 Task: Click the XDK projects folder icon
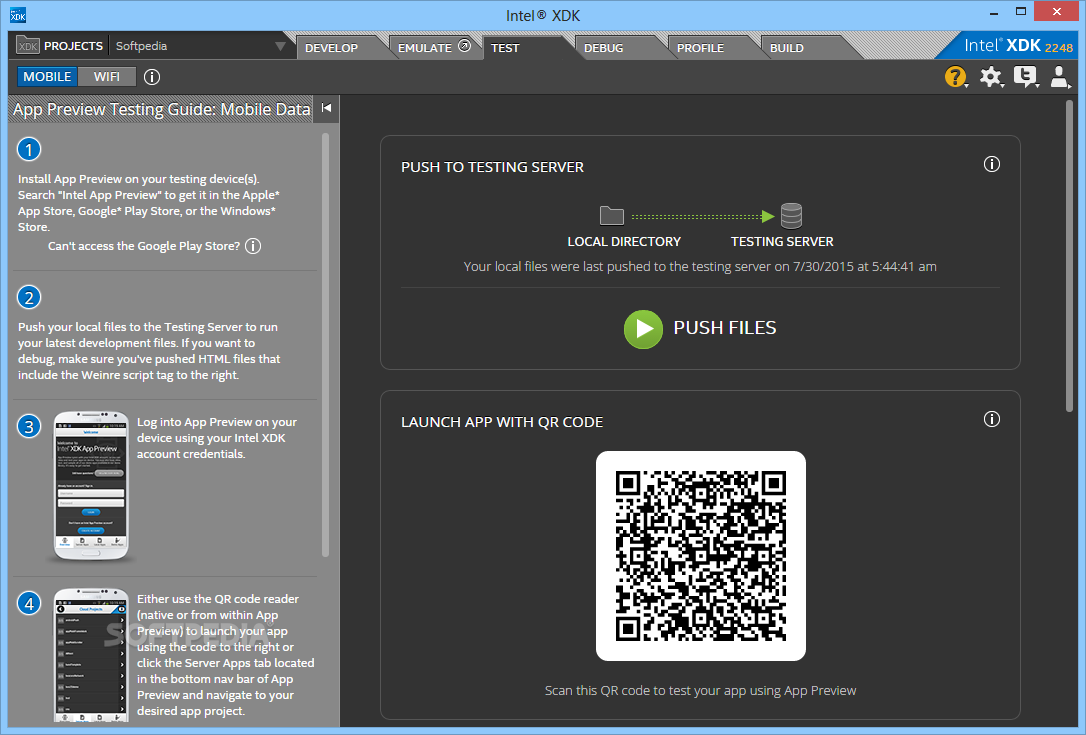pyautogui.click(x=28, y=45)
